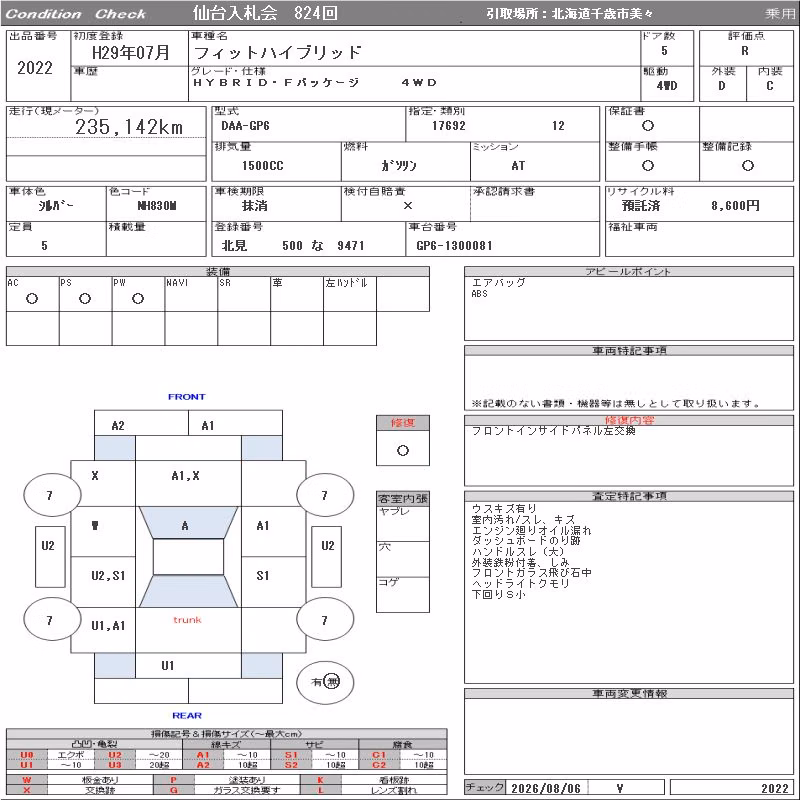The height and width of the screenshot is (800, 800).
Task: Click the note 'ヘッドライトクモリ'
Action: 520,583
